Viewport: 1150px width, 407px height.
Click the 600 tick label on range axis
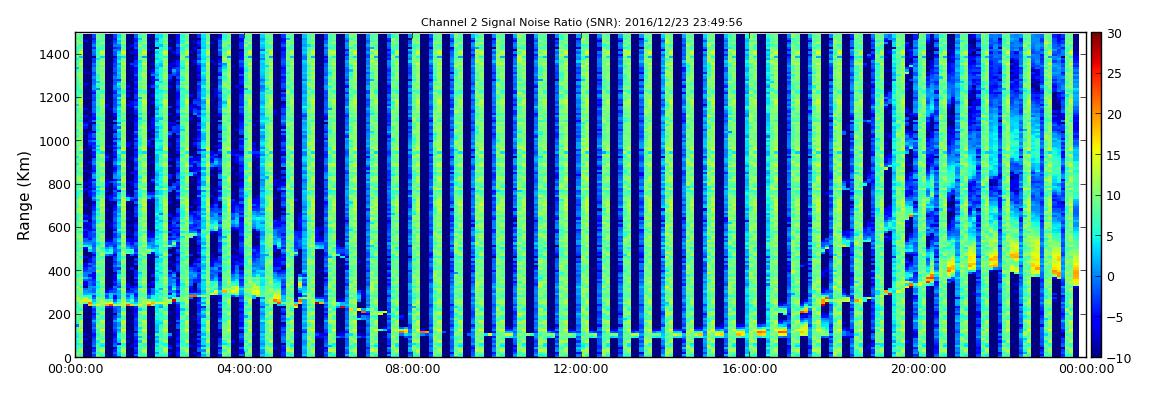tap(59, 227)
